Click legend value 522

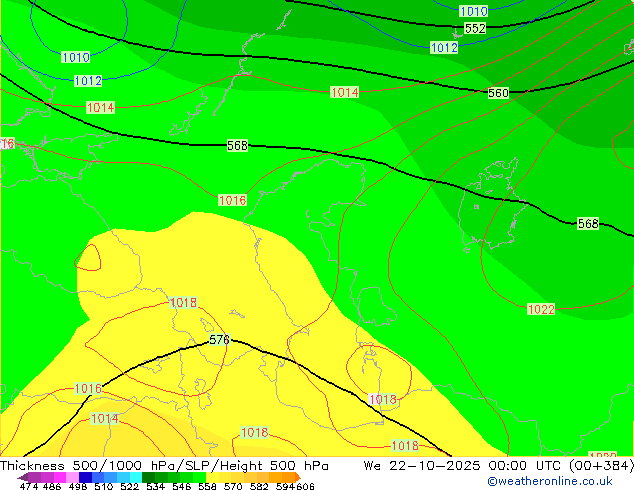pos(129,486)
